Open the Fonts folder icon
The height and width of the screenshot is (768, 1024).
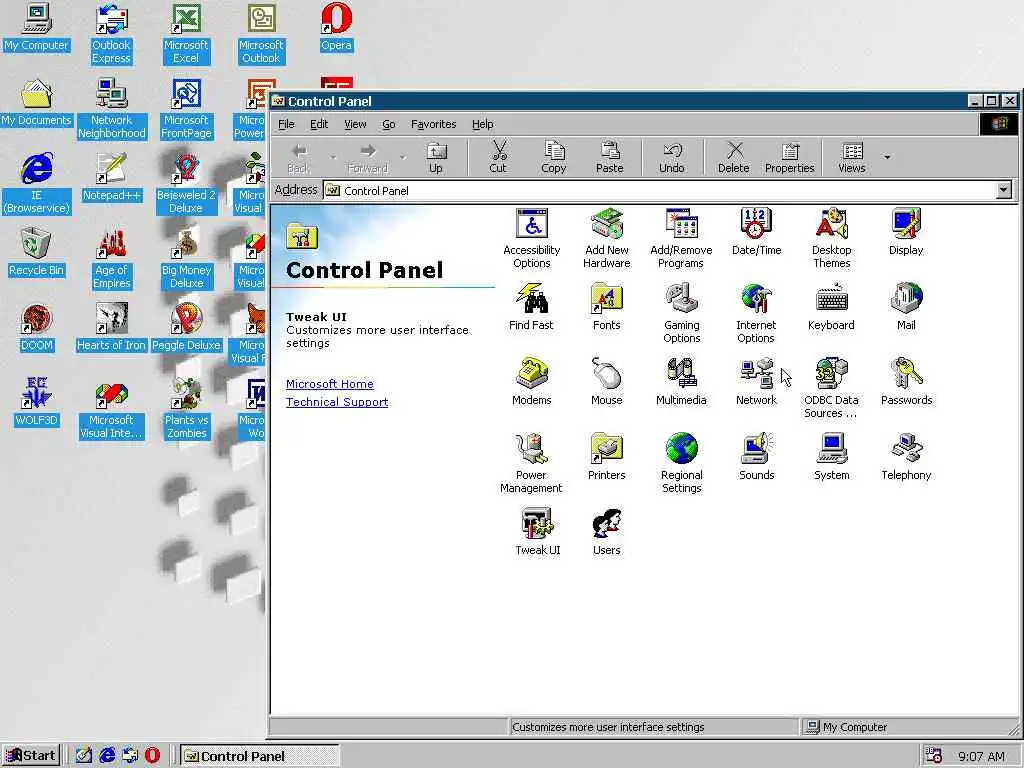pyautogui.click(x=607, y=307)
